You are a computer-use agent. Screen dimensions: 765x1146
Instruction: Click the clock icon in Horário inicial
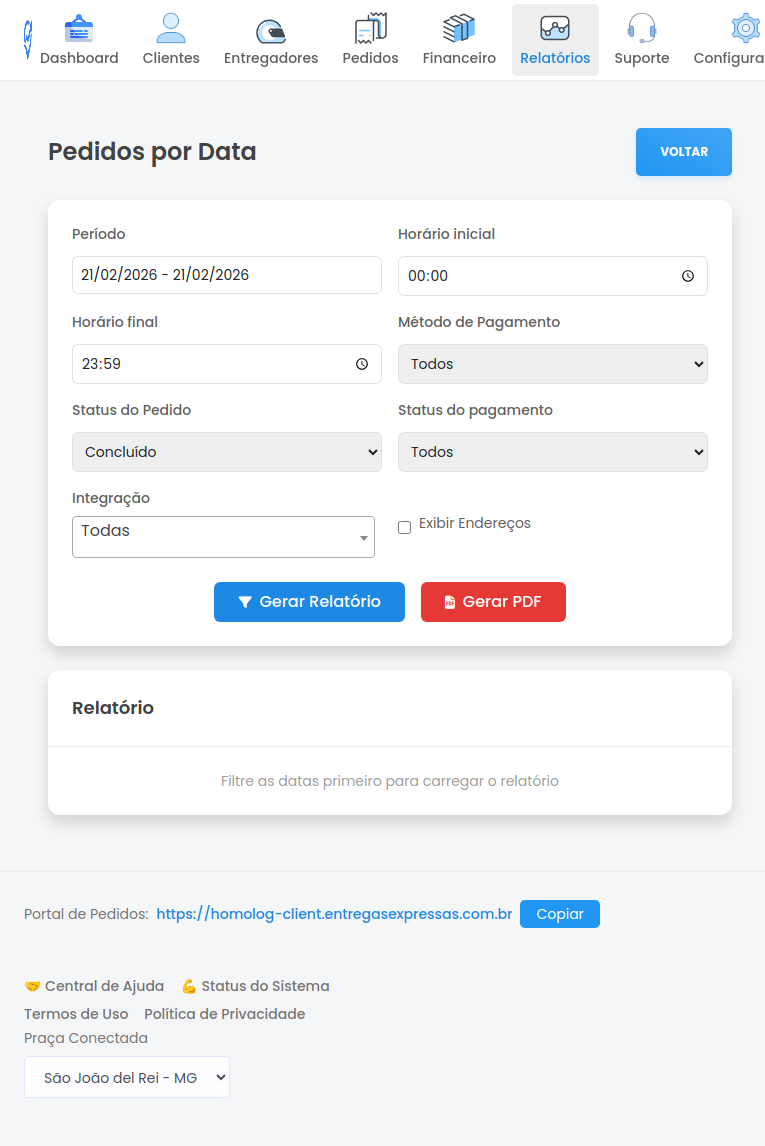(x=688, y=276)
